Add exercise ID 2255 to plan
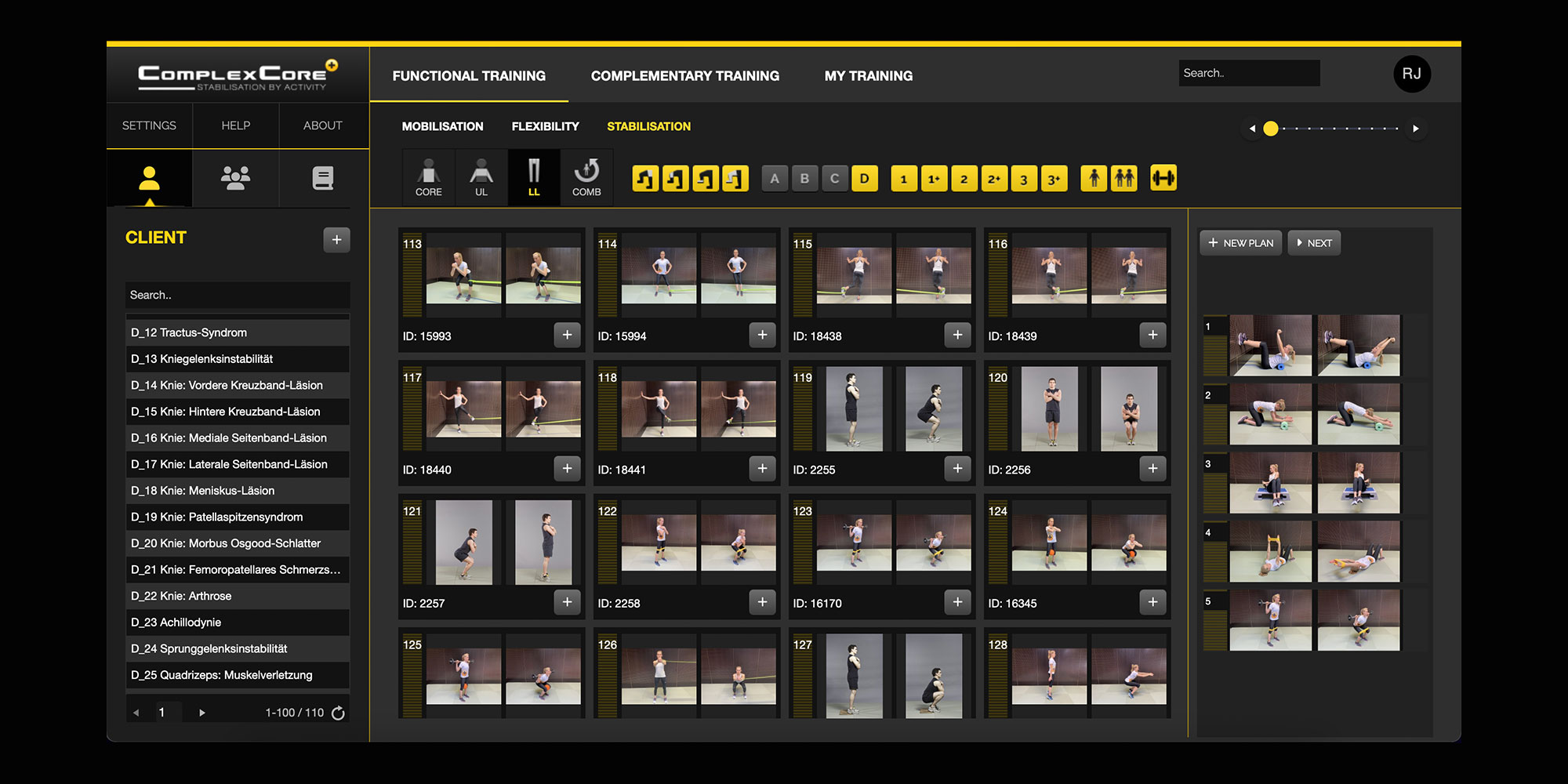Screen dimensions: 1568x784 (957, 469)
